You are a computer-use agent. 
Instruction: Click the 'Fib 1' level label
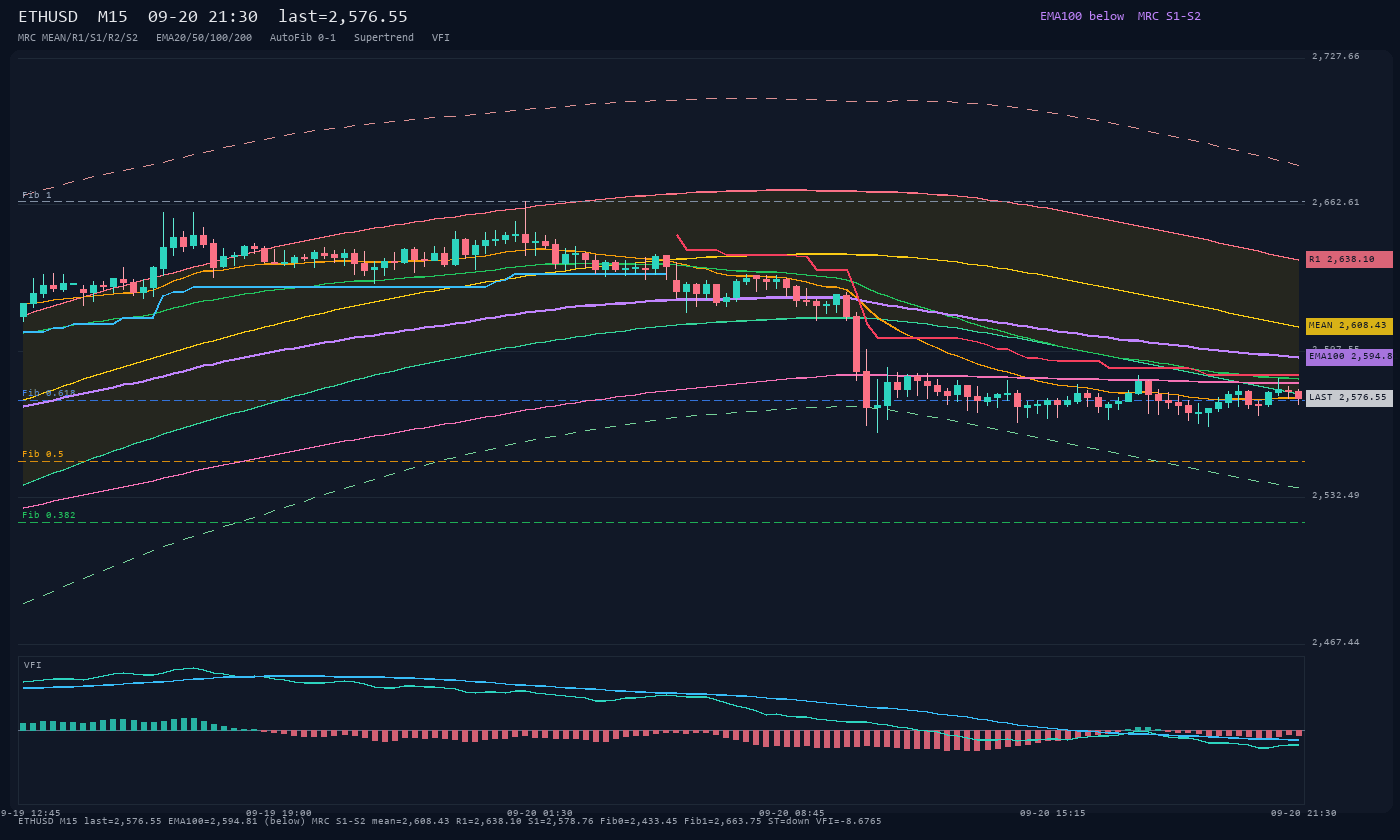click(37, 196)
